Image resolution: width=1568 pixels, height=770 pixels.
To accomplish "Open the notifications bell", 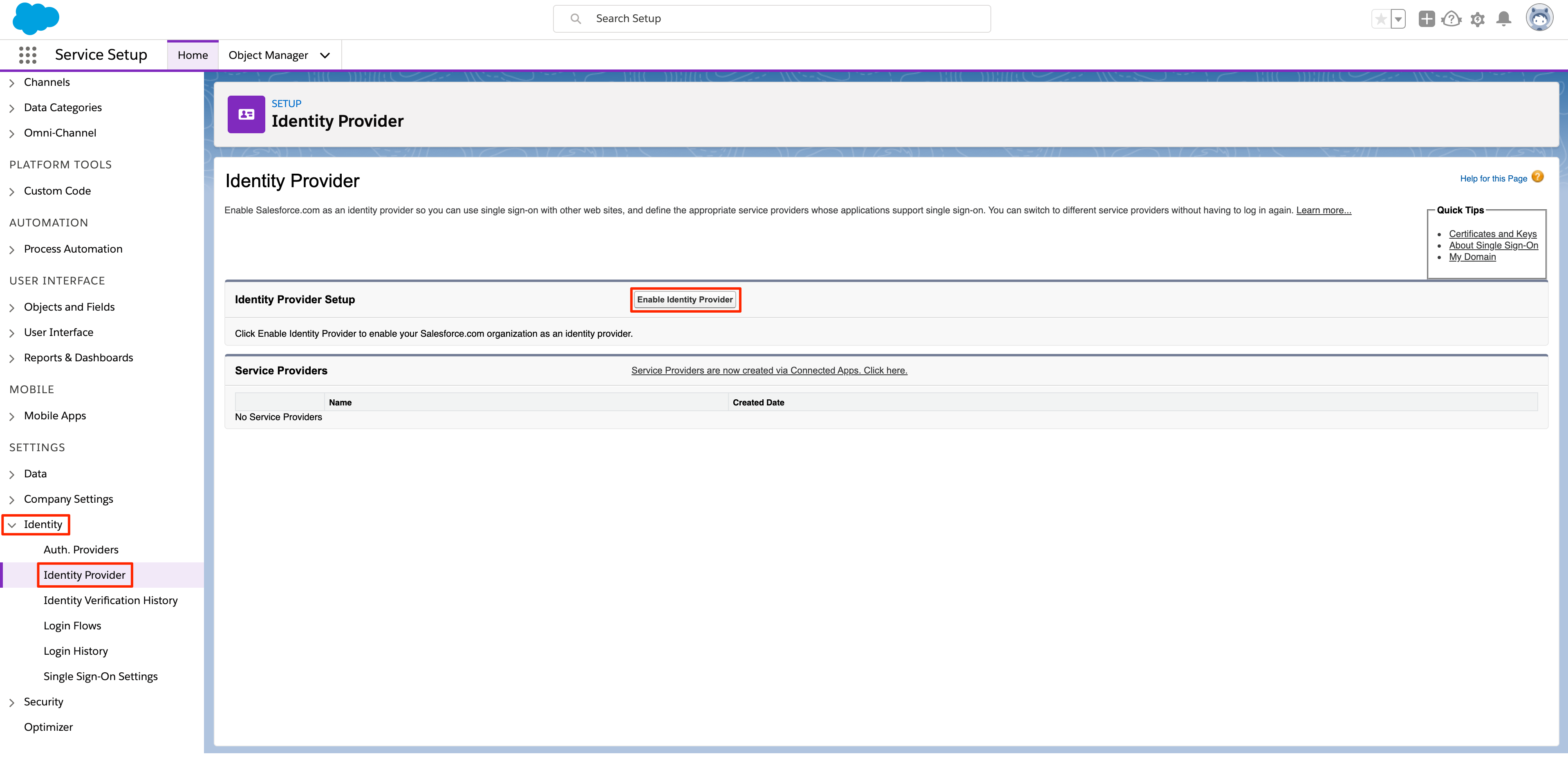I will click(1503, 19).
